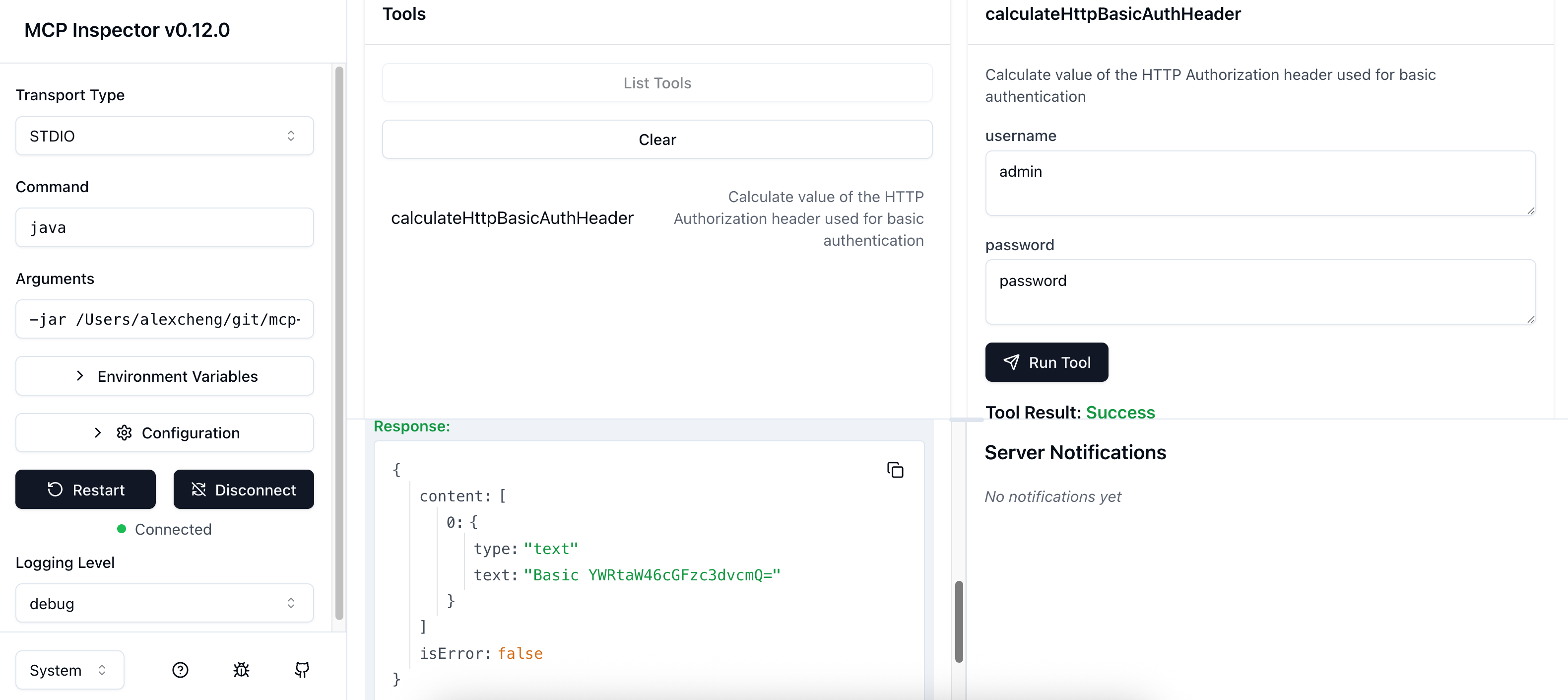Open the Transport Type STDIO dropdown

(164, 136)
